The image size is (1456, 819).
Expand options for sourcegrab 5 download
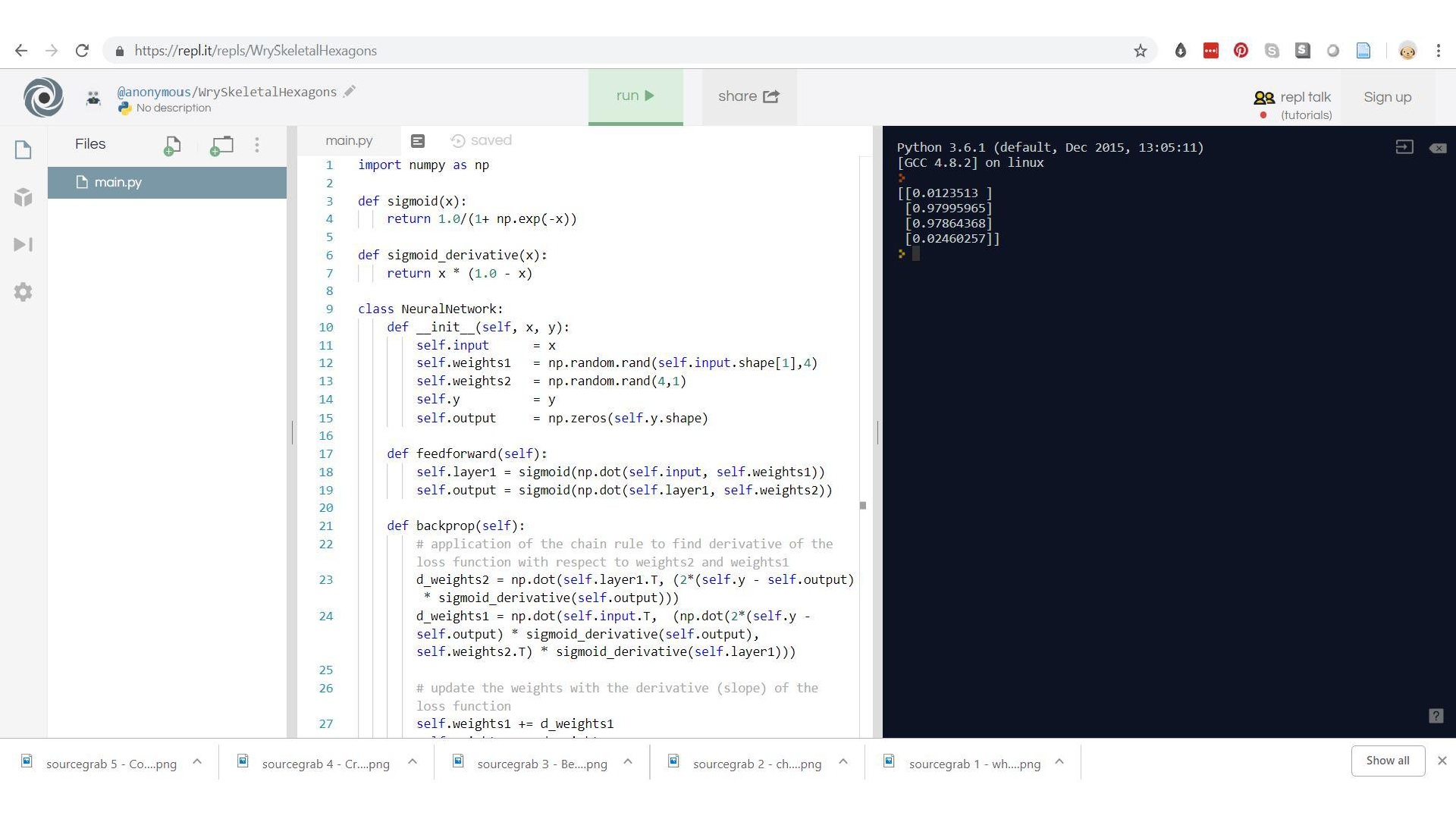point(197,761)
